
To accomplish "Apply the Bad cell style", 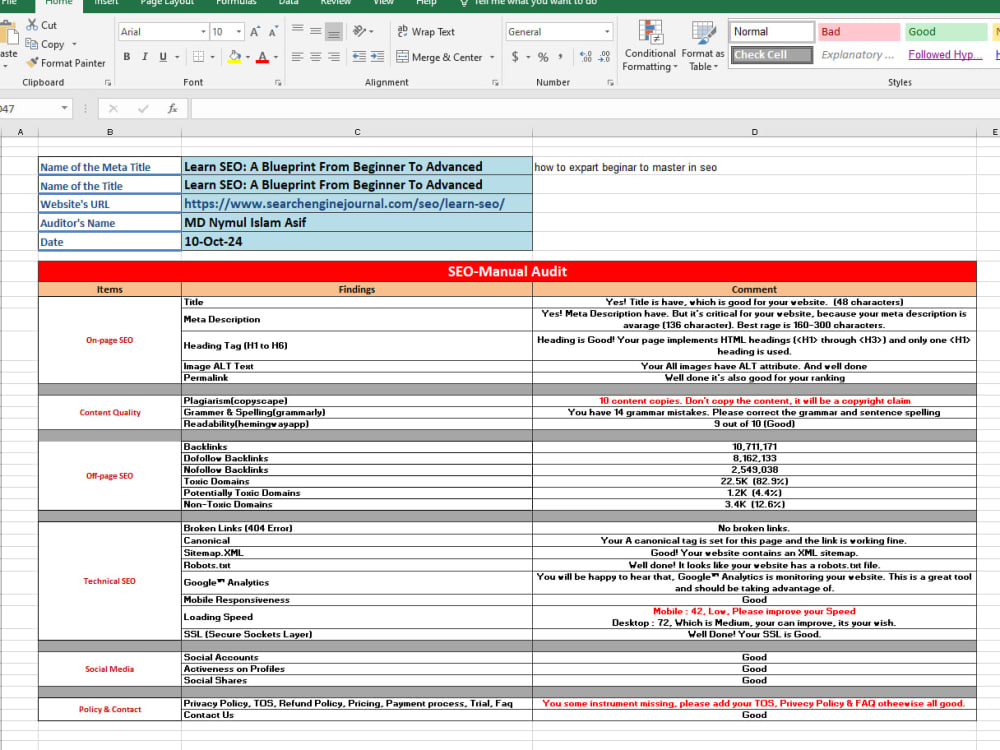I will 858,32.
